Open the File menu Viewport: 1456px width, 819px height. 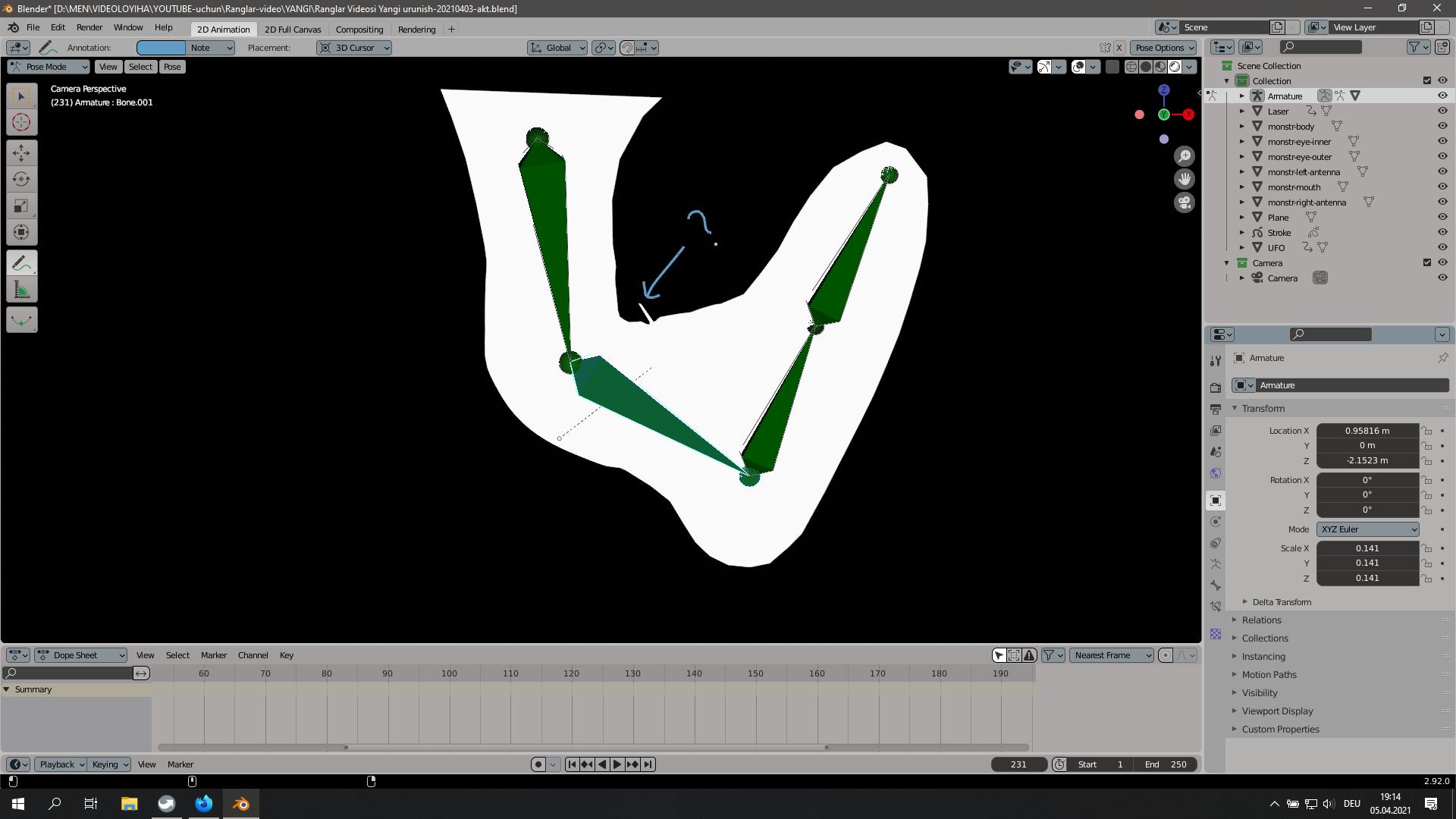(x=33, y=27)
